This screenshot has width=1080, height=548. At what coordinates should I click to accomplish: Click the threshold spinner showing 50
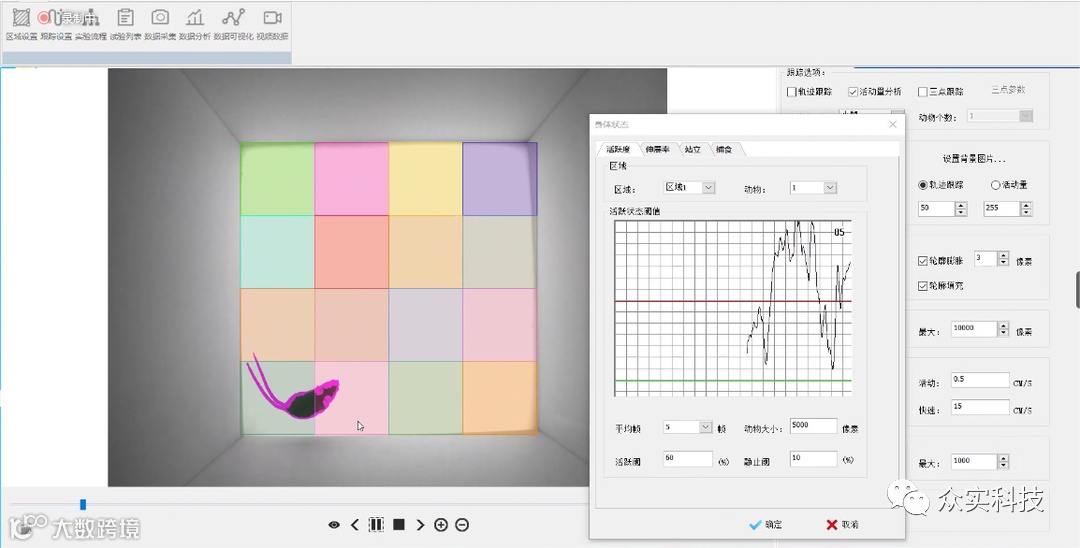click(x=942, y=209)
